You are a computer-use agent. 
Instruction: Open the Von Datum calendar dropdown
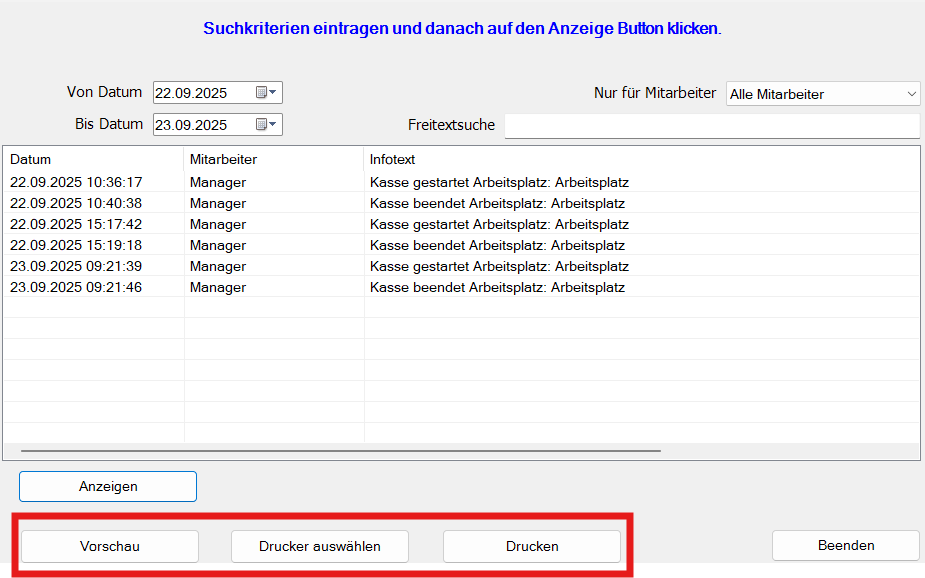[x=267, y=93]
